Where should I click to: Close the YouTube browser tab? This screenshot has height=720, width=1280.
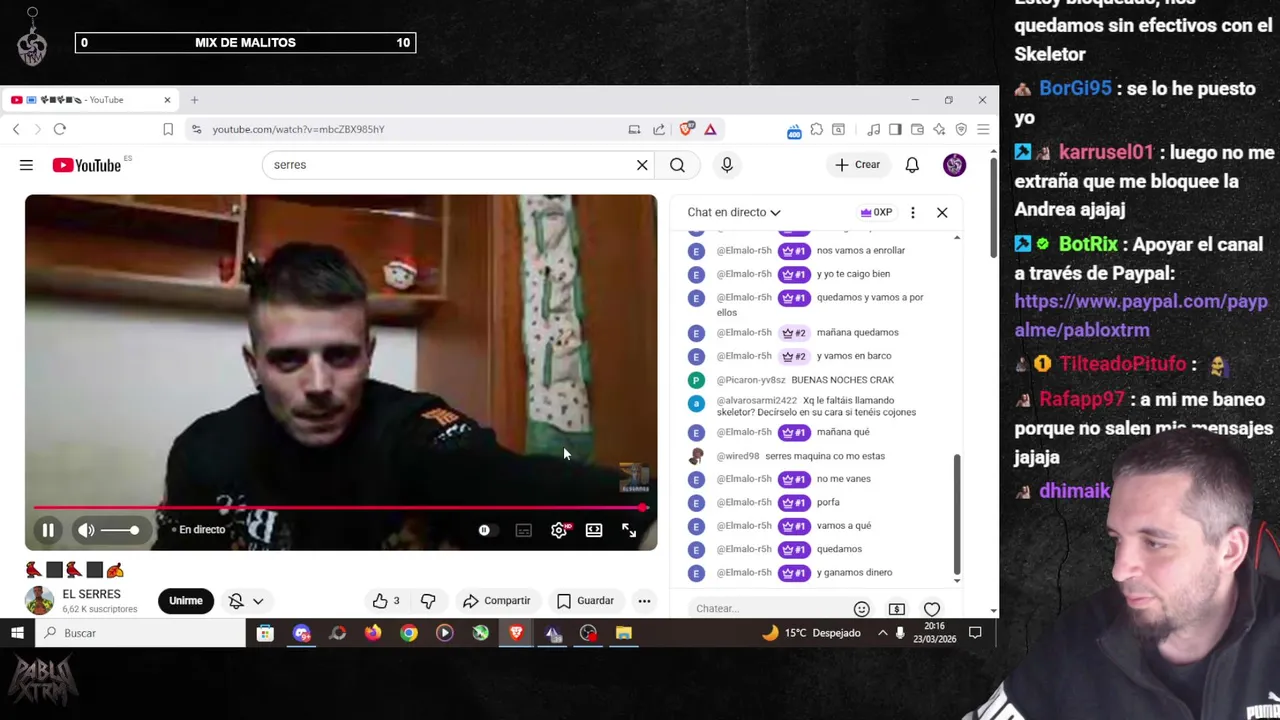point(167,100)
